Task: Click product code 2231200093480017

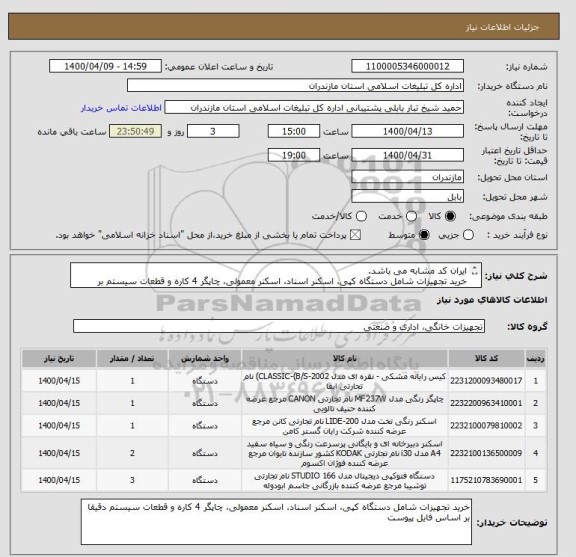Action: pyautogui.click(x=486, y=381)
